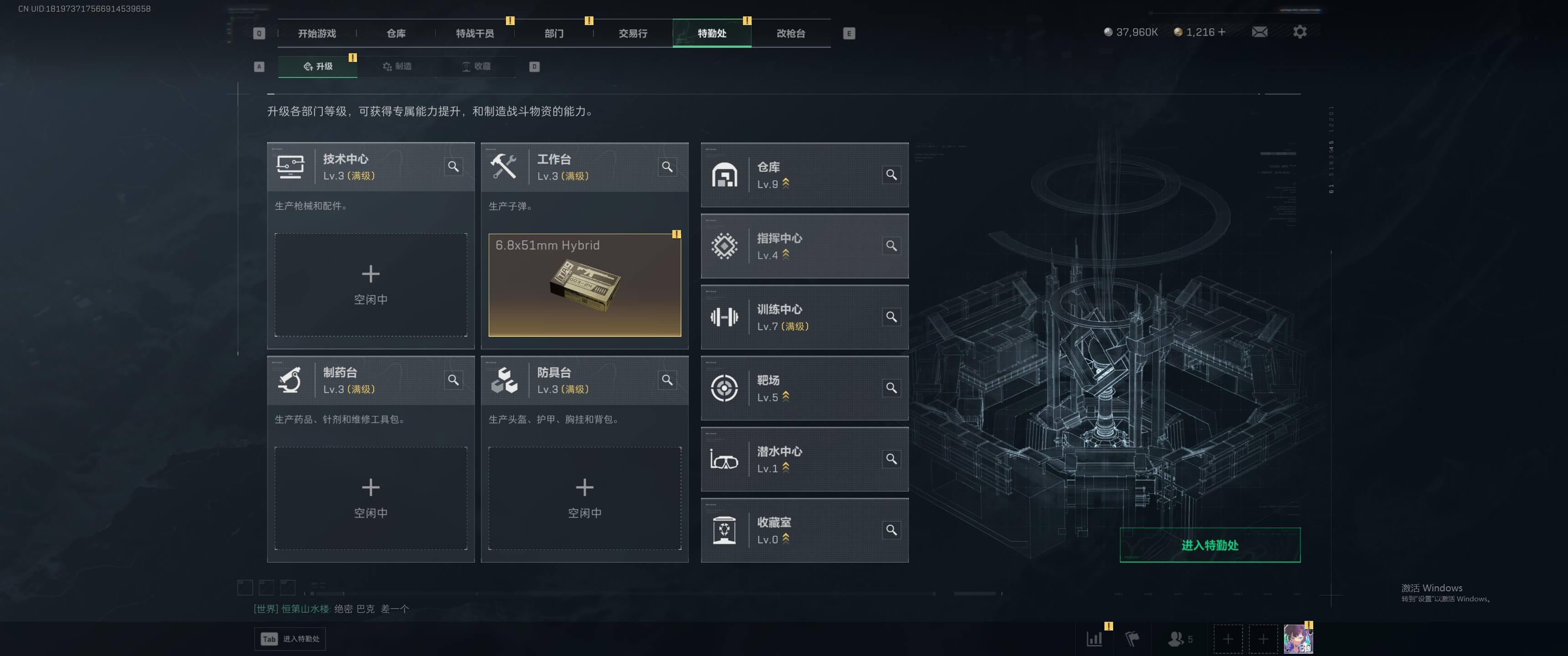1568x656 pixels.
Task: Open the mail envelope icon
Action: [x=1259, y=31]
